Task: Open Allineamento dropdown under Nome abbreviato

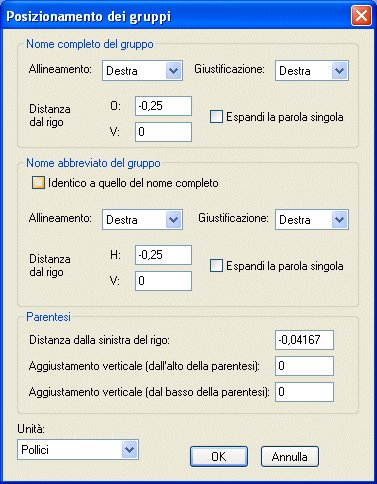Action: [142, 220]
